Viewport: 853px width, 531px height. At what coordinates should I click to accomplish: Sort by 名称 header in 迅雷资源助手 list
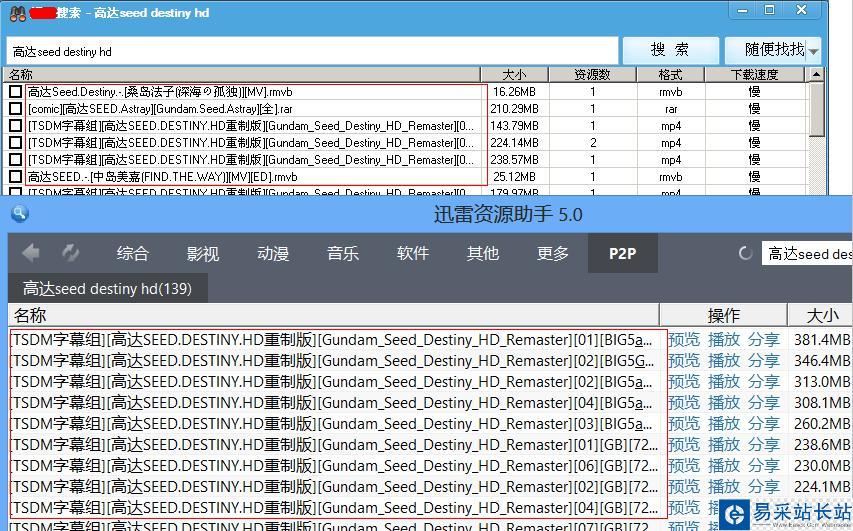click(x=333, y=315)
